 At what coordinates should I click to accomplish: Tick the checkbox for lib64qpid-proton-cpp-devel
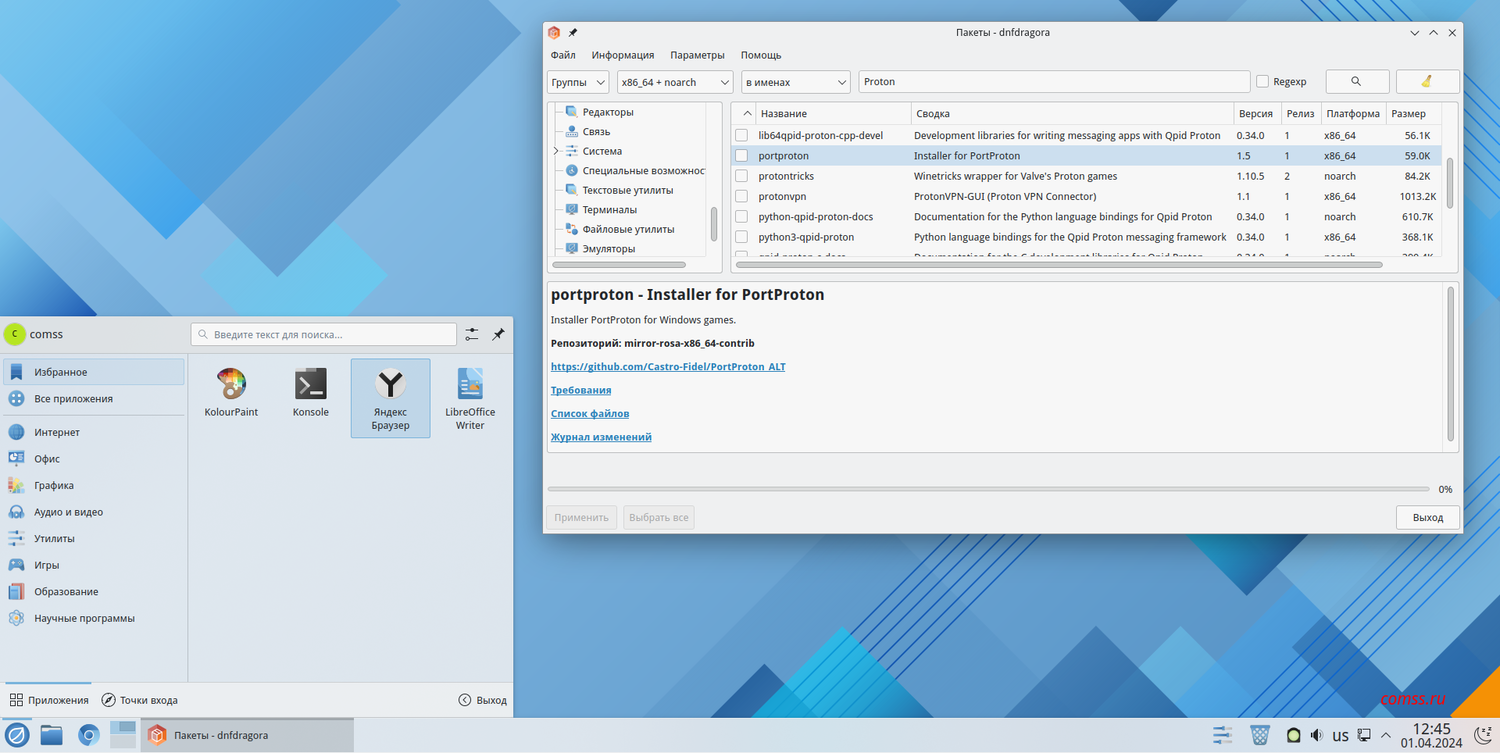coord(741,135)
